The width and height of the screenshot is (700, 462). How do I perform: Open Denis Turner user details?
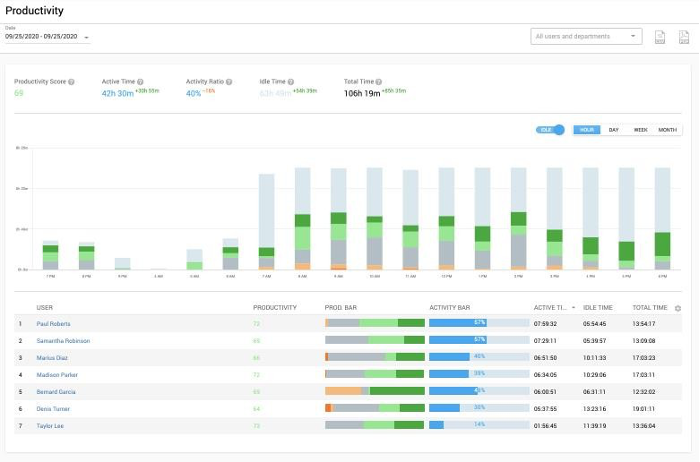click(x=53, y=408)
